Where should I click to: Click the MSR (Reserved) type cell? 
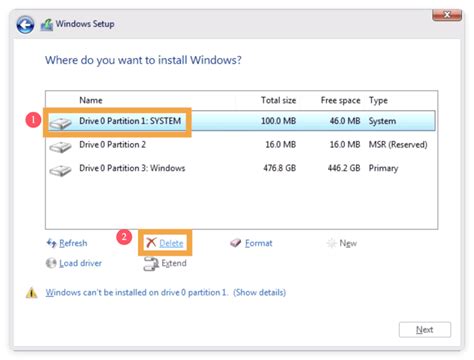coord(398,145)
